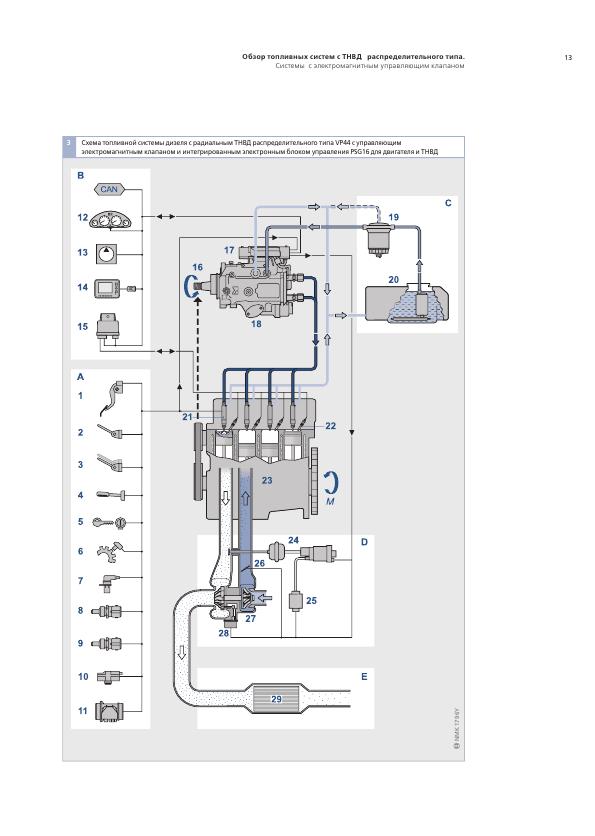The image size is (595, 836).
Task: Click the round dial symbol numbered 13
Action: pyautogui.click(x=108, y=254)
